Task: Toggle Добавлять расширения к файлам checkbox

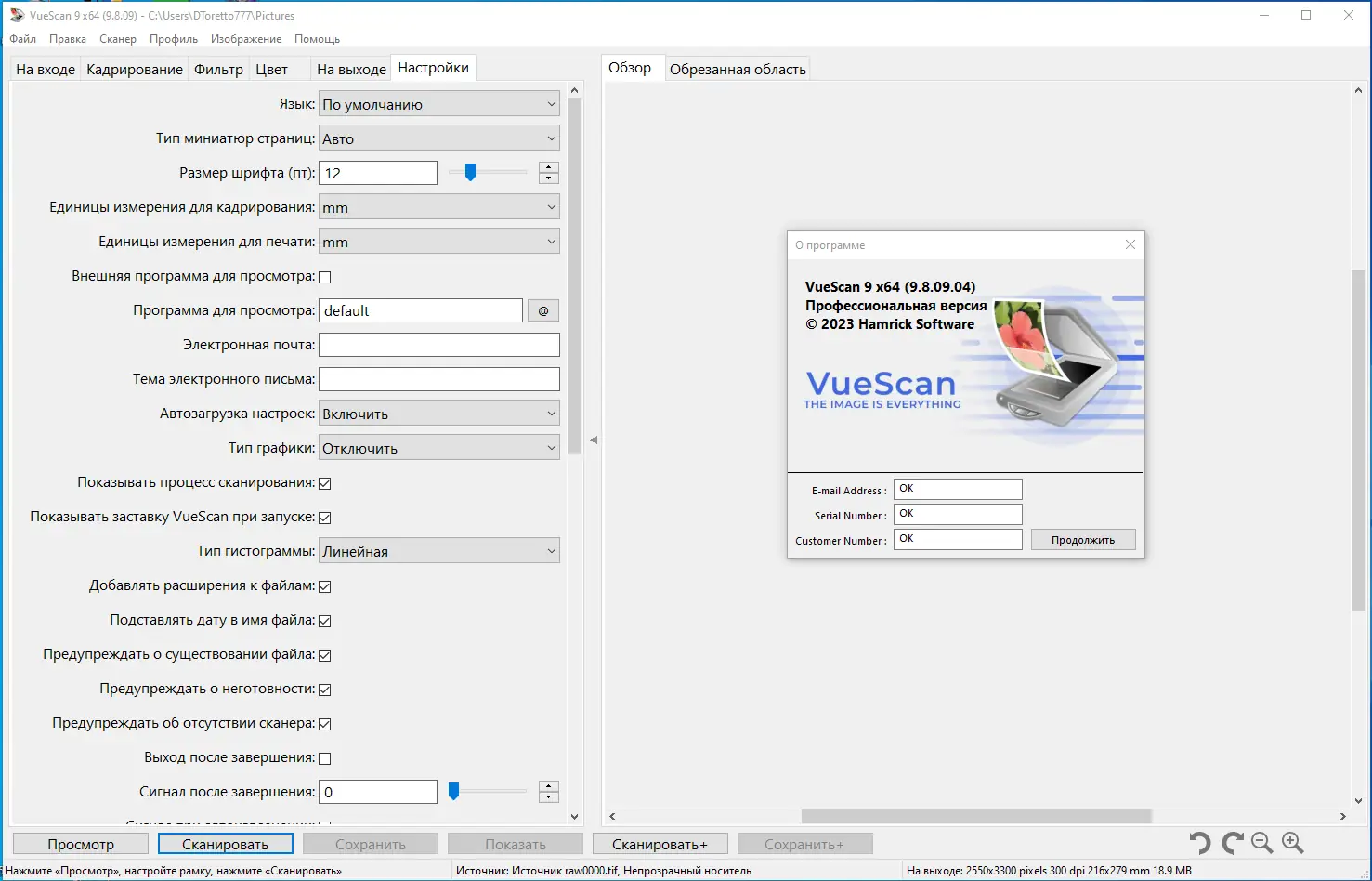Action: point(325,586)
